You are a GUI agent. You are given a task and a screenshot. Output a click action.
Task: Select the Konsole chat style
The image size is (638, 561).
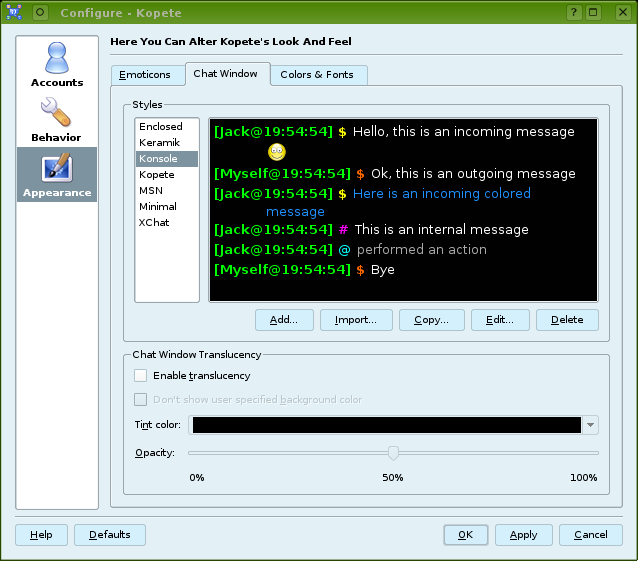167,159
